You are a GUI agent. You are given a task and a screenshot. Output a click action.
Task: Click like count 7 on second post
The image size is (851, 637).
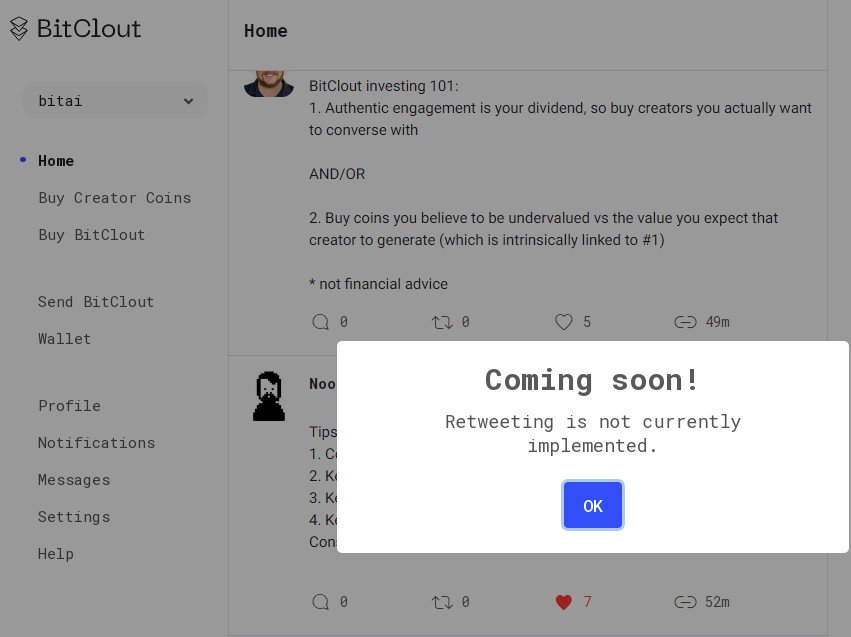click(x=587, y=602)
